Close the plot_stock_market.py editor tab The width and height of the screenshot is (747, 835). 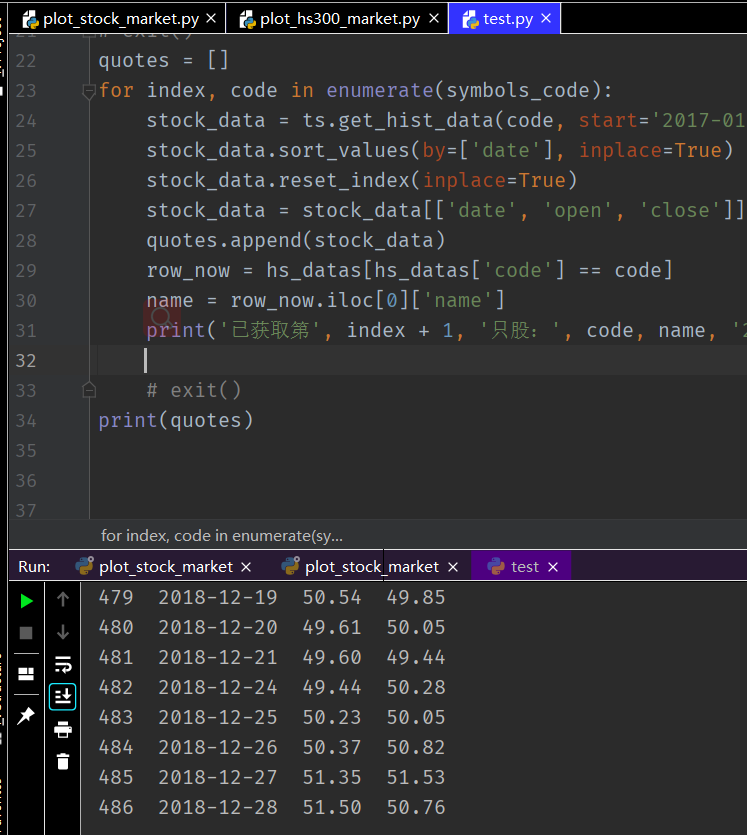(211, 19)
